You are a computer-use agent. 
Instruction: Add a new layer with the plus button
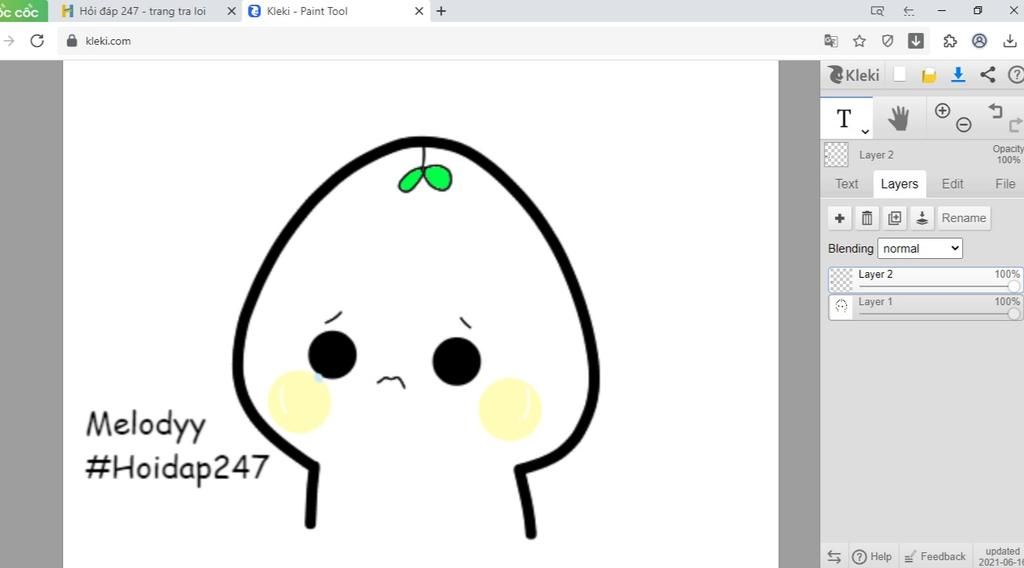point(840,218)
